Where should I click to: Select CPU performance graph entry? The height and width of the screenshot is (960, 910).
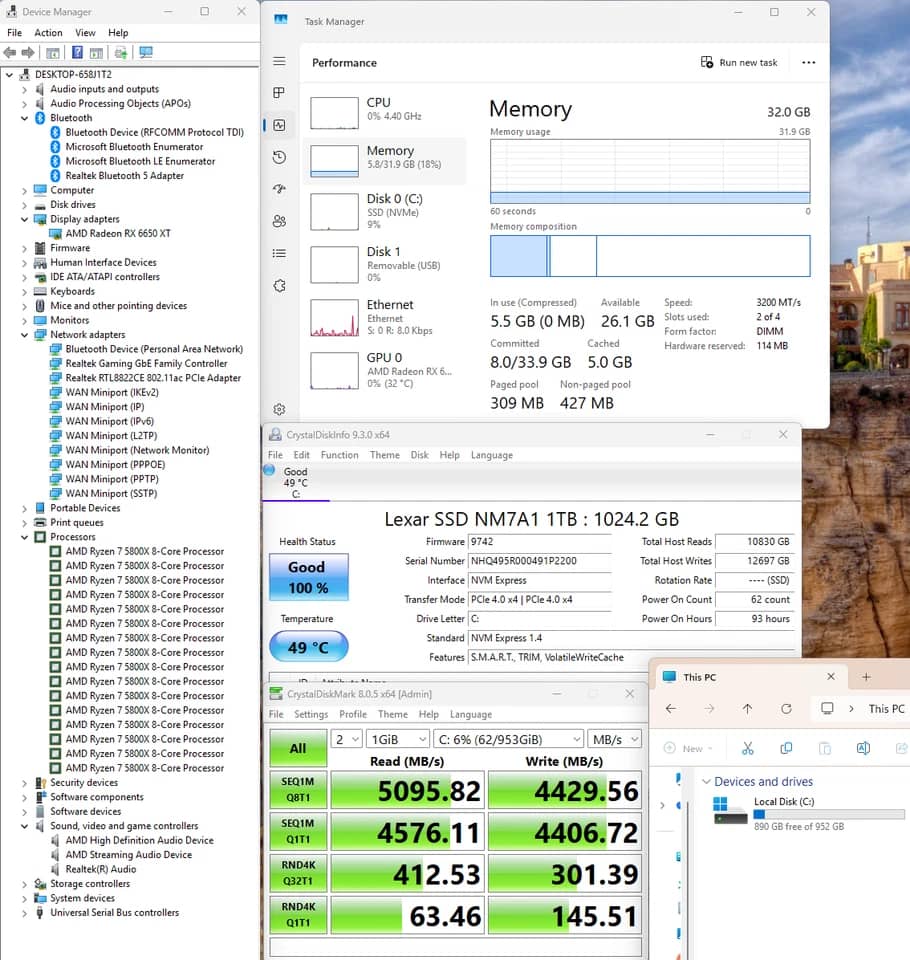click(x=385, y=112)
